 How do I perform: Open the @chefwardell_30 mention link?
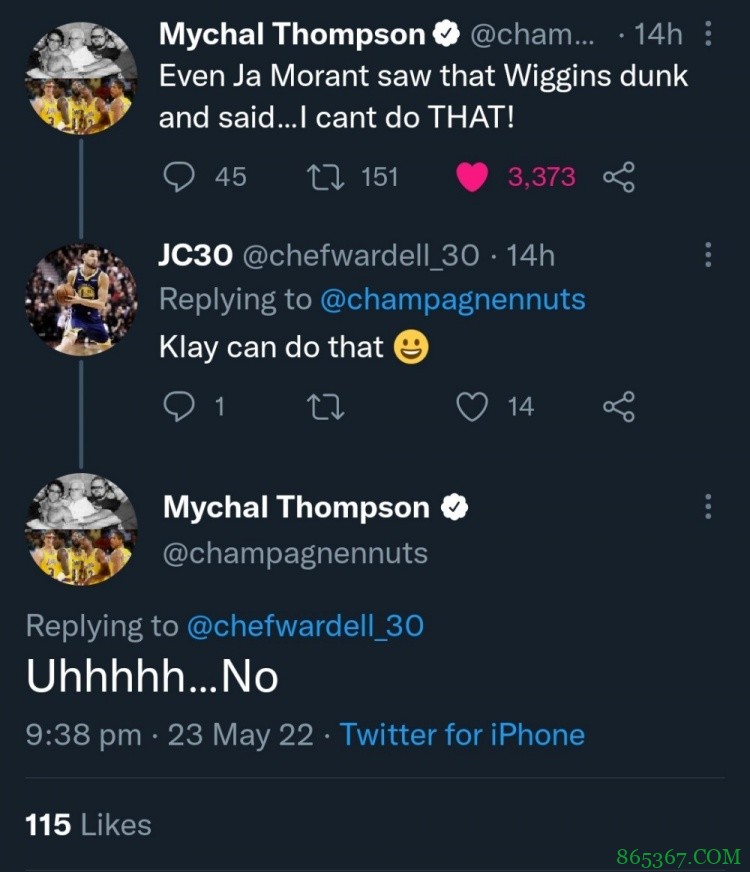click(304, 626)
